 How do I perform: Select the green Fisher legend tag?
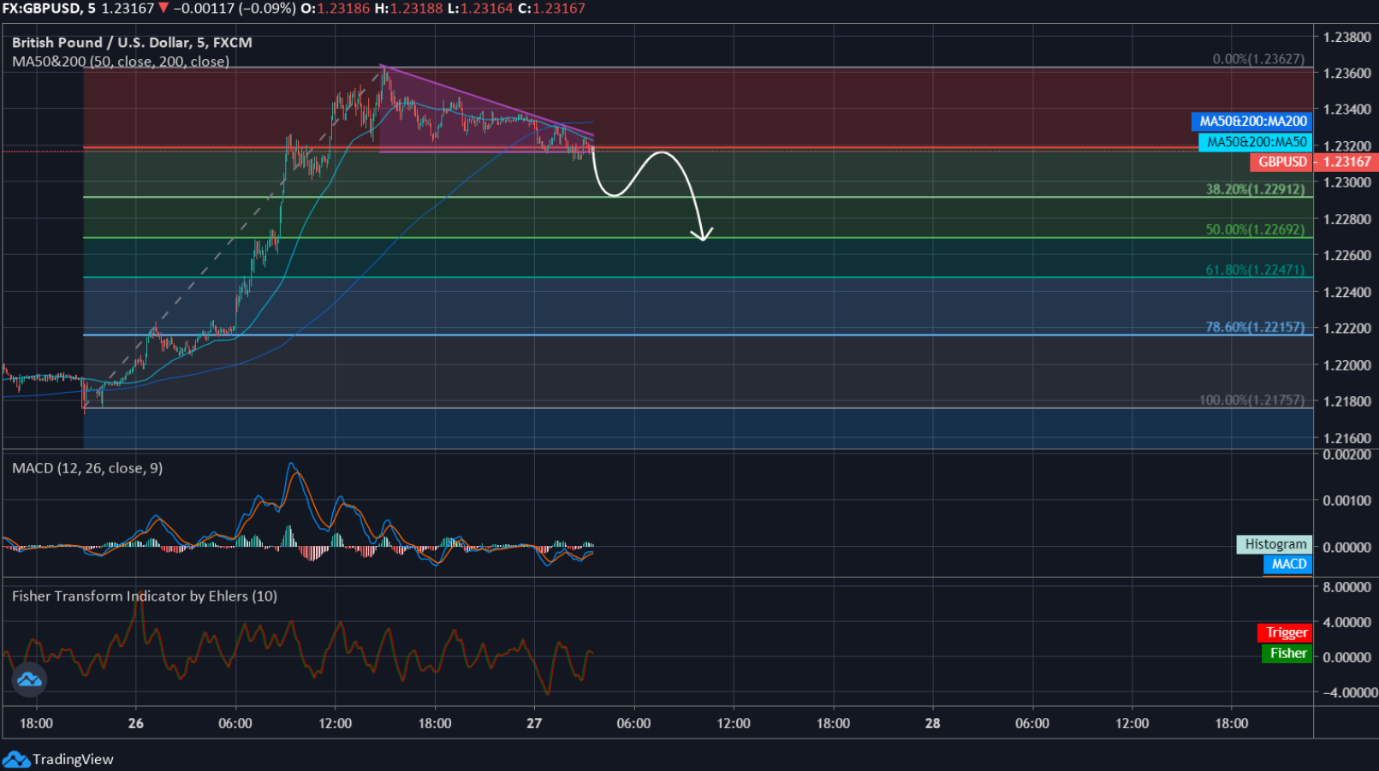click(1287, 653)
